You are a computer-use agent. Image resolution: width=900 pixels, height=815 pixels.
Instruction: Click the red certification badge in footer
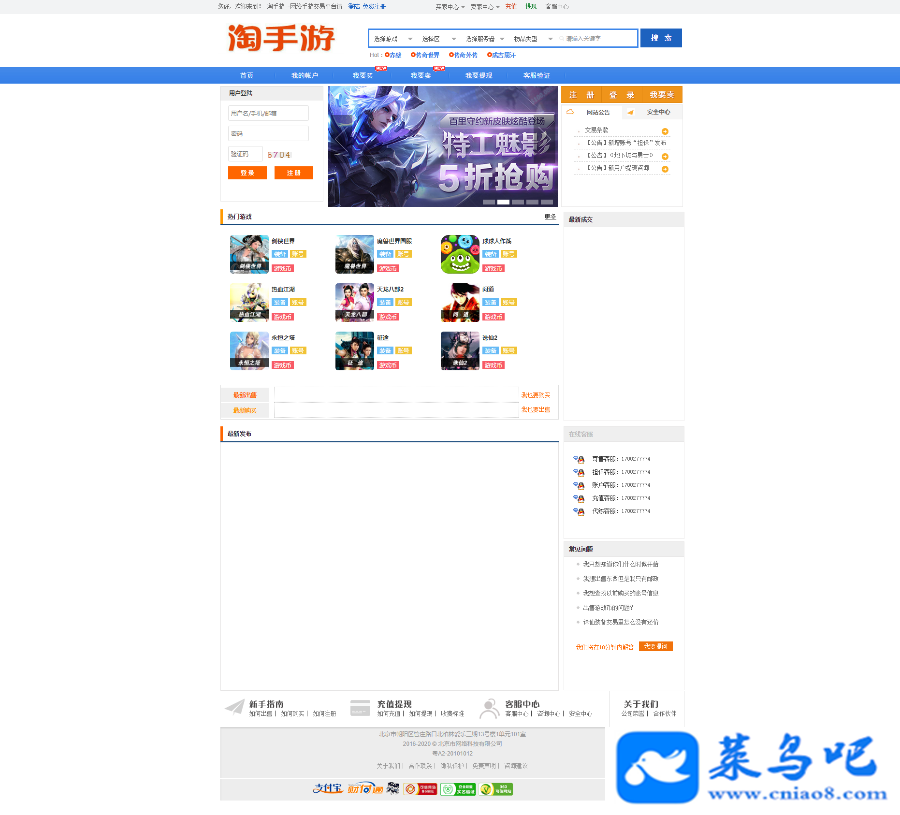[420, 789]
